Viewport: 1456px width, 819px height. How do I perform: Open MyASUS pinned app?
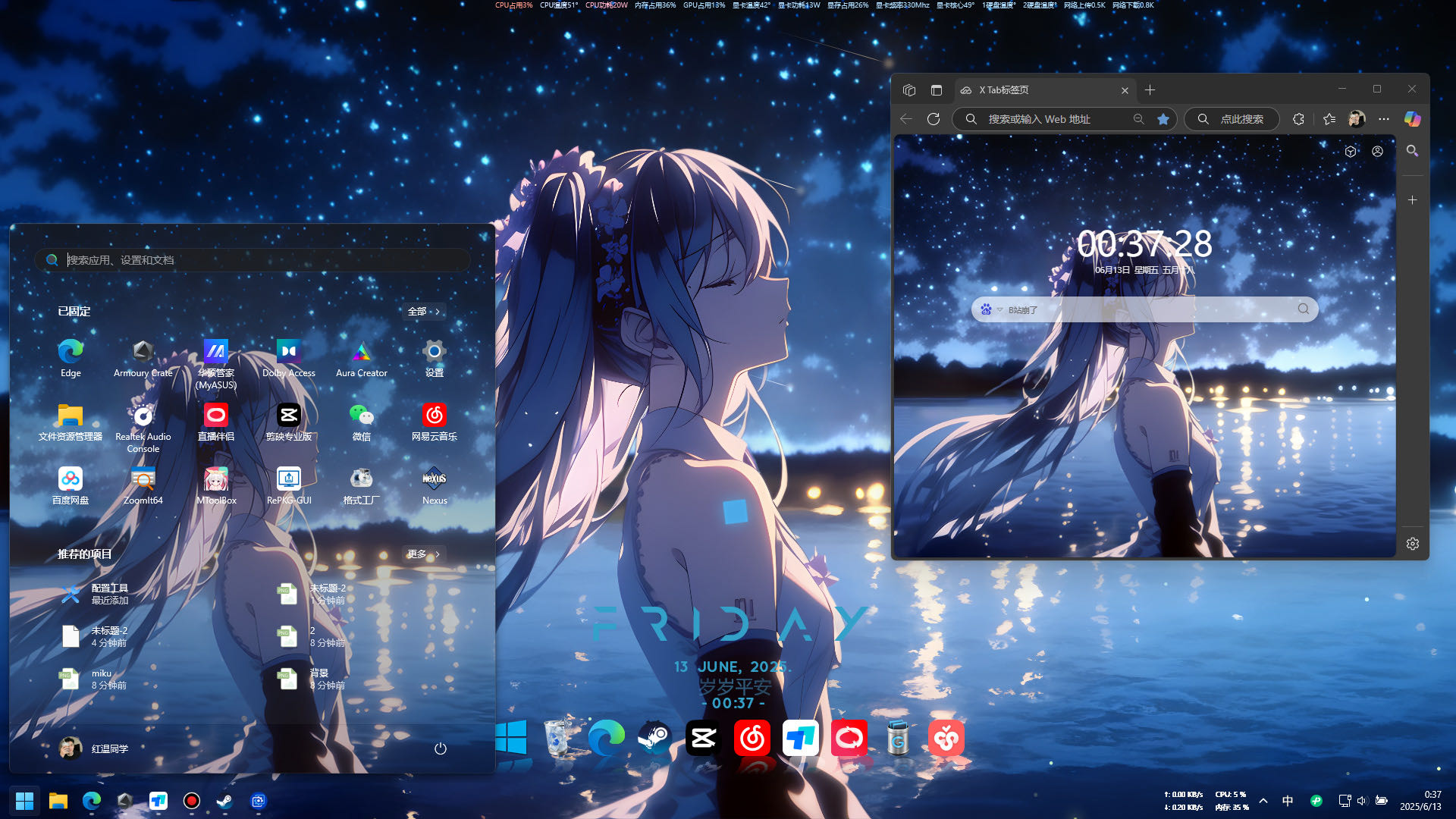[216, 363]
